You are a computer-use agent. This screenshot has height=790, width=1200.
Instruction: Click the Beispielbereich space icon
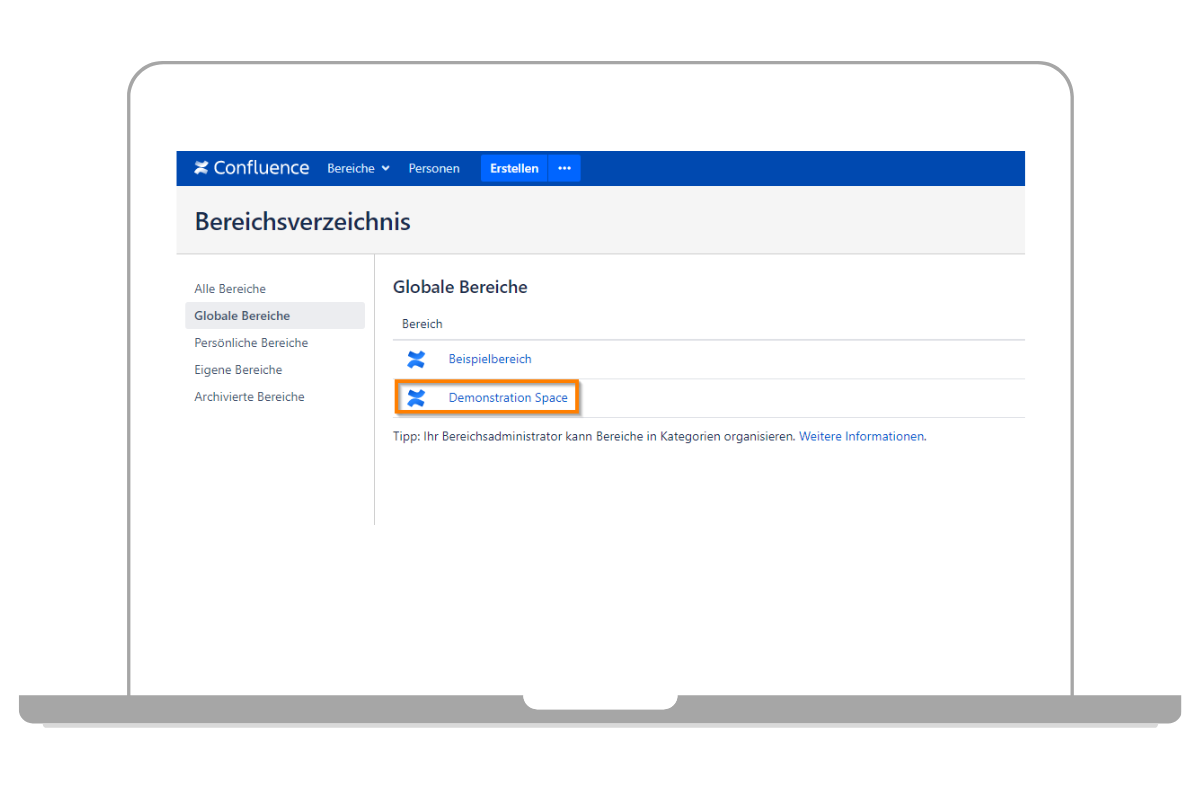coord(416,359)
